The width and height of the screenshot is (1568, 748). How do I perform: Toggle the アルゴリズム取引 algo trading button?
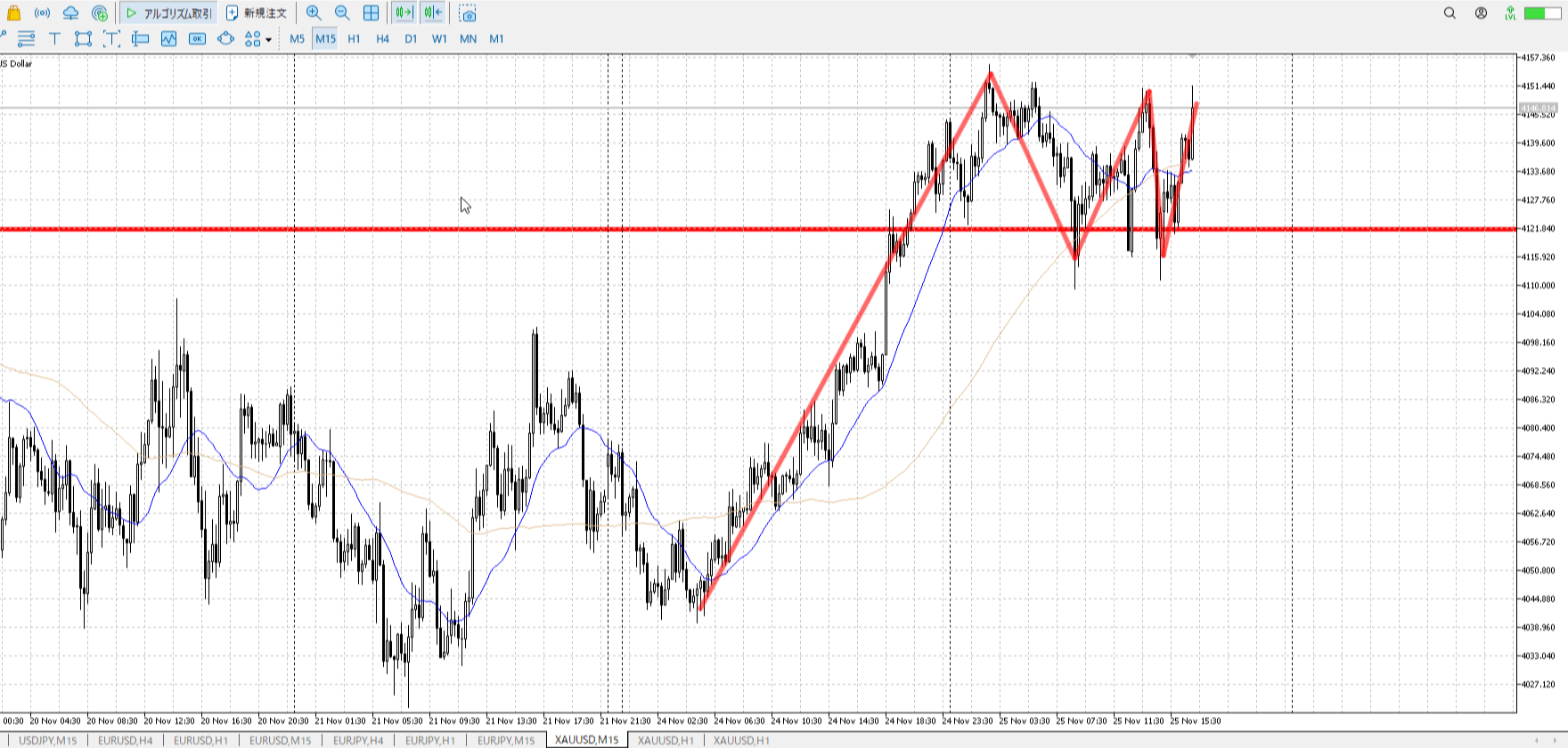click(169, 13)
